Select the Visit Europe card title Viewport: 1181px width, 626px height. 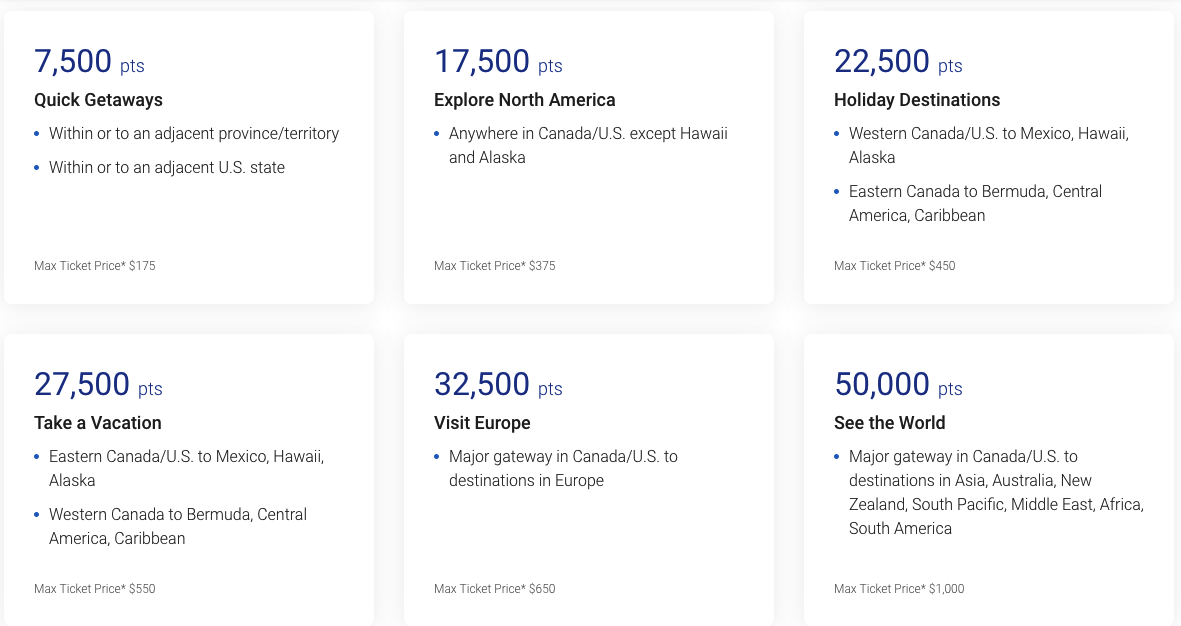[482, 423]
